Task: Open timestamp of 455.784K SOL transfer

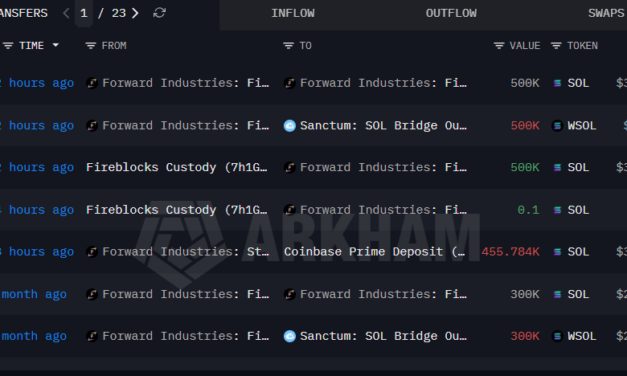Action: [37, 252]
